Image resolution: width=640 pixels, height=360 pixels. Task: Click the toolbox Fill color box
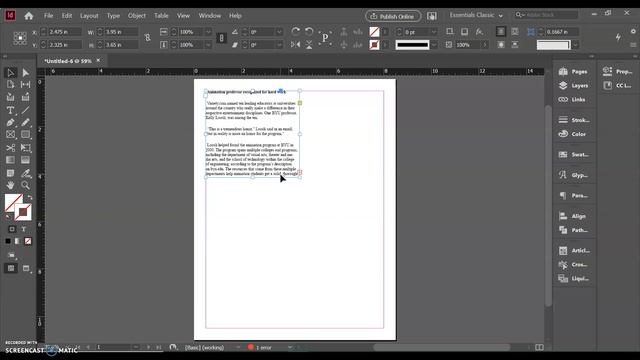click(13, 202)
